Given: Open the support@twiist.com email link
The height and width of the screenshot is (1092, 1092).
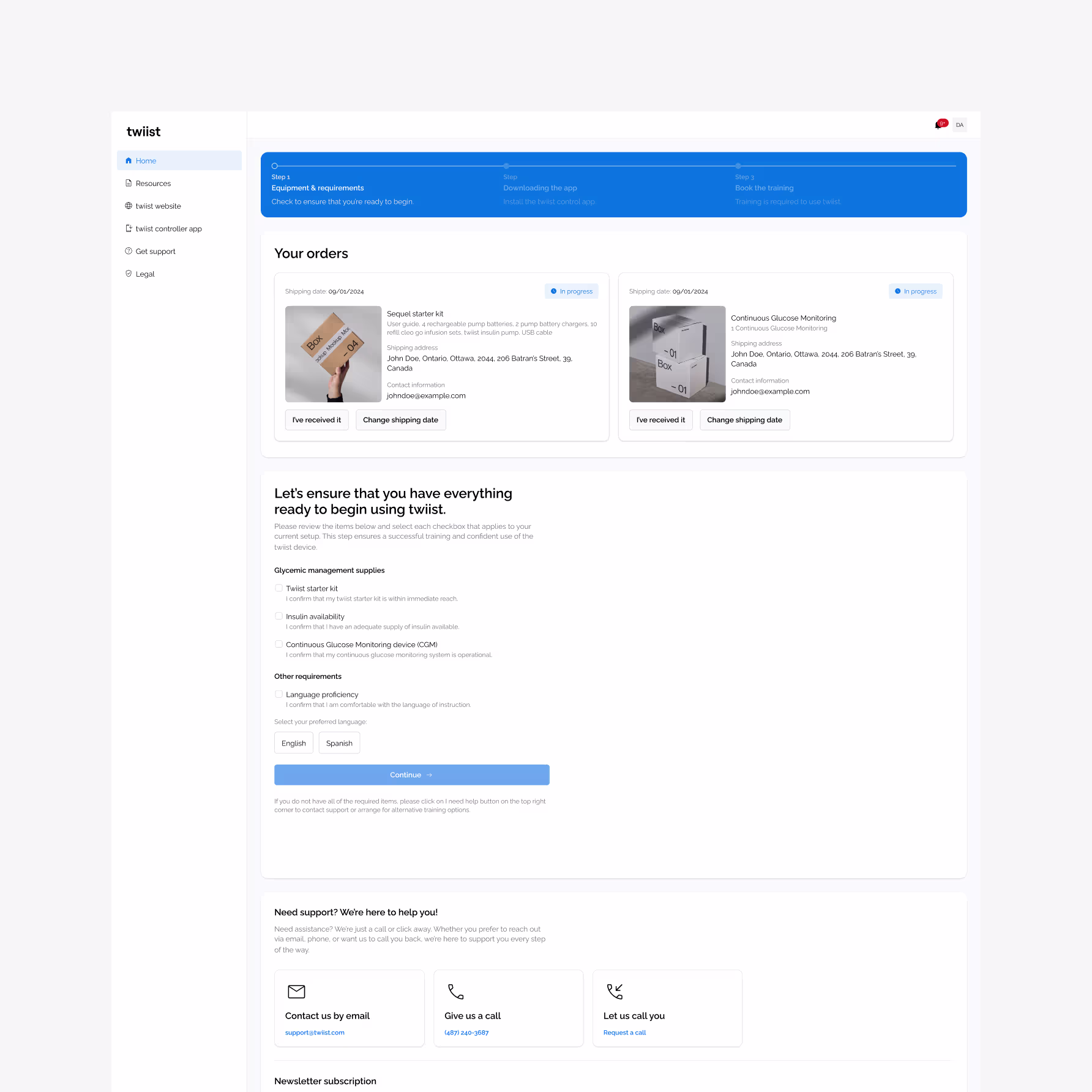Looking at the screenshot, I should (315, 1032).
